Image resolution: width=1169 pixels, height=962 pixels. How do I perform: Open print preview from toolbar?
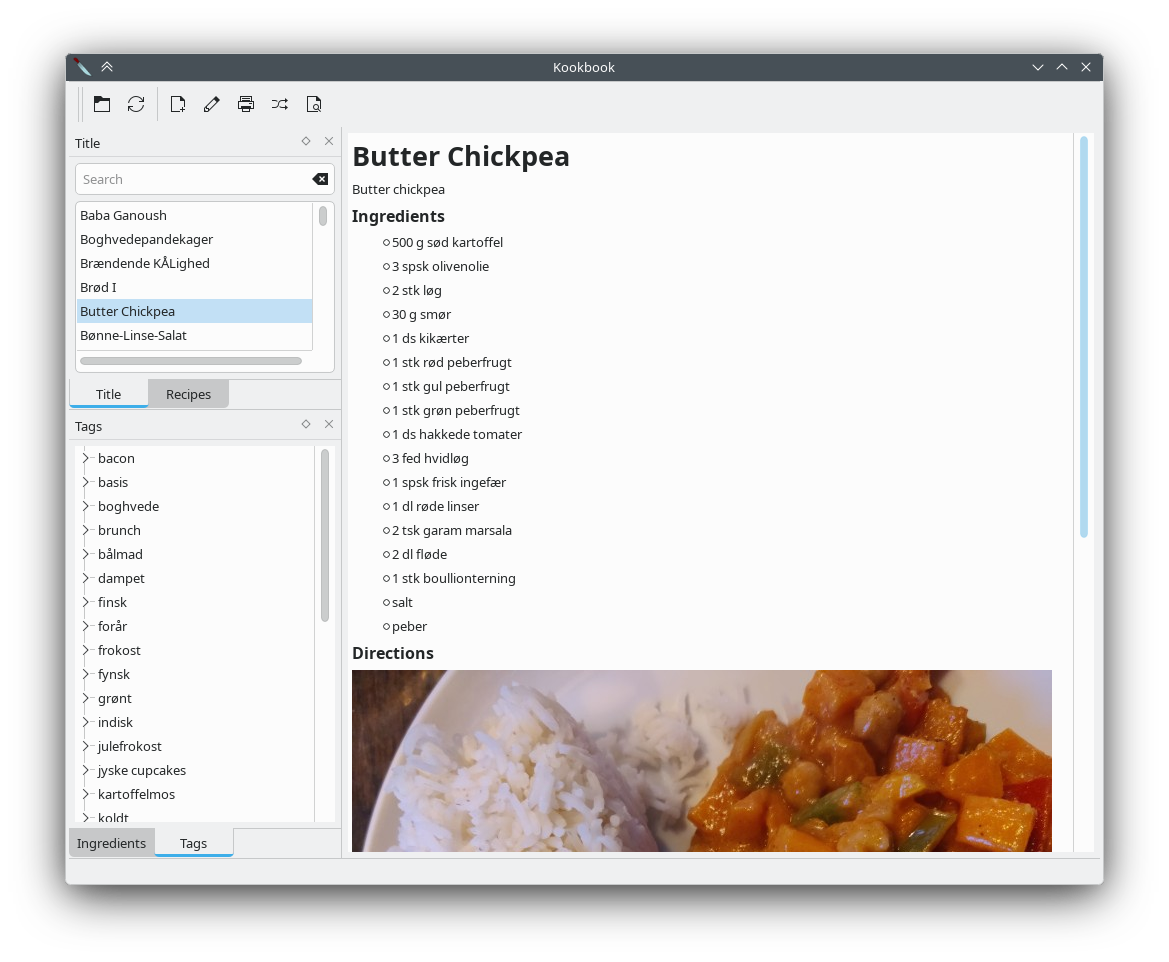[x=314, y=104]
